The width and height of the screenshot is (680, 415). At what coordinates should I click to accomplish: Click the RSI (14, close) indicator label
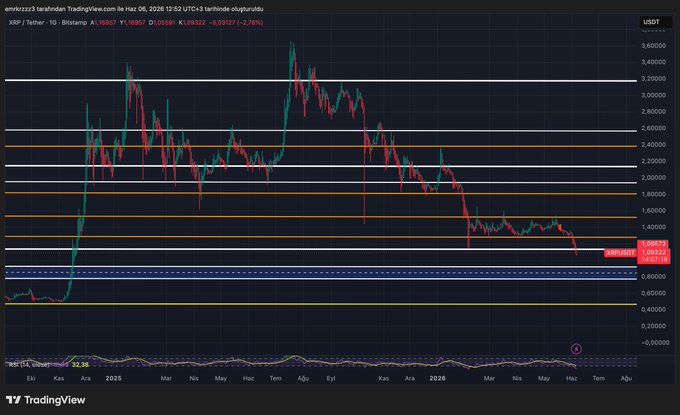pyautogui.click(x=29, y=365)
